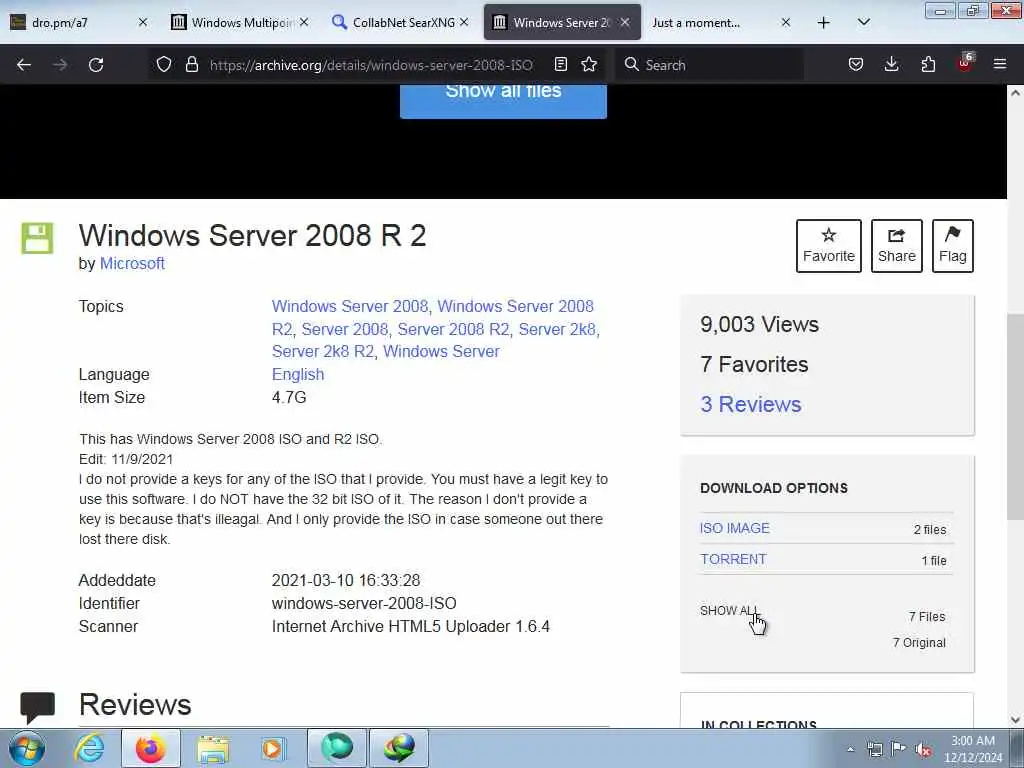This screenshot has width=1024, height=768.
Task: Click the taskbar clock and date
Action: 972,749
